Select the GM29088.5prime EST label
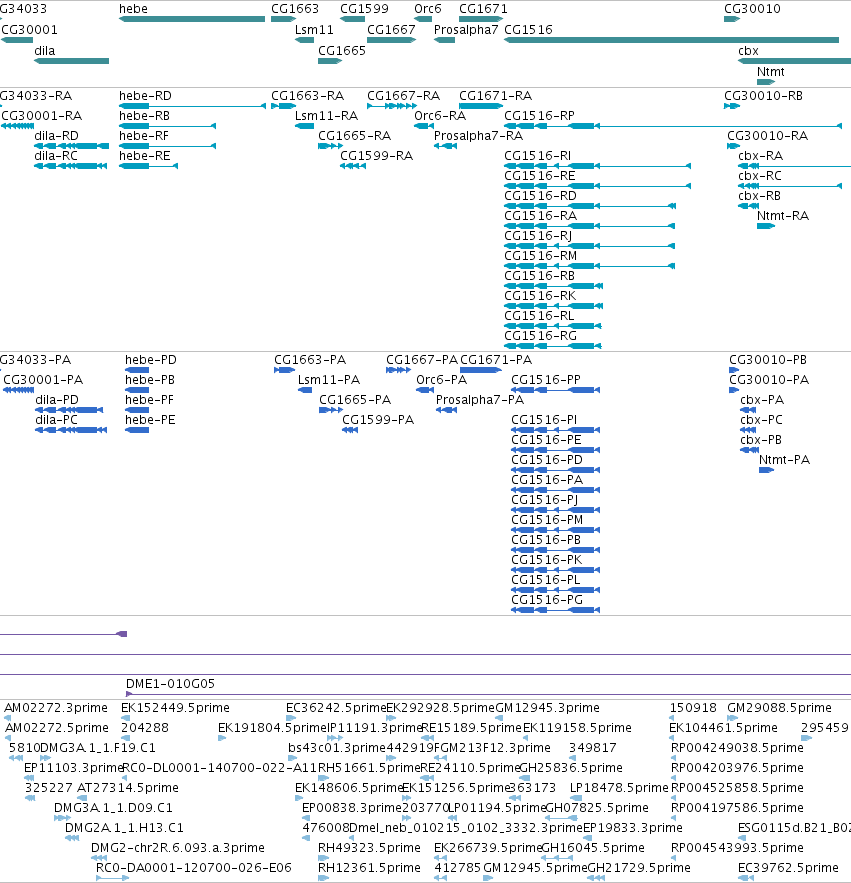851x883 pixels. click(779, 708)
